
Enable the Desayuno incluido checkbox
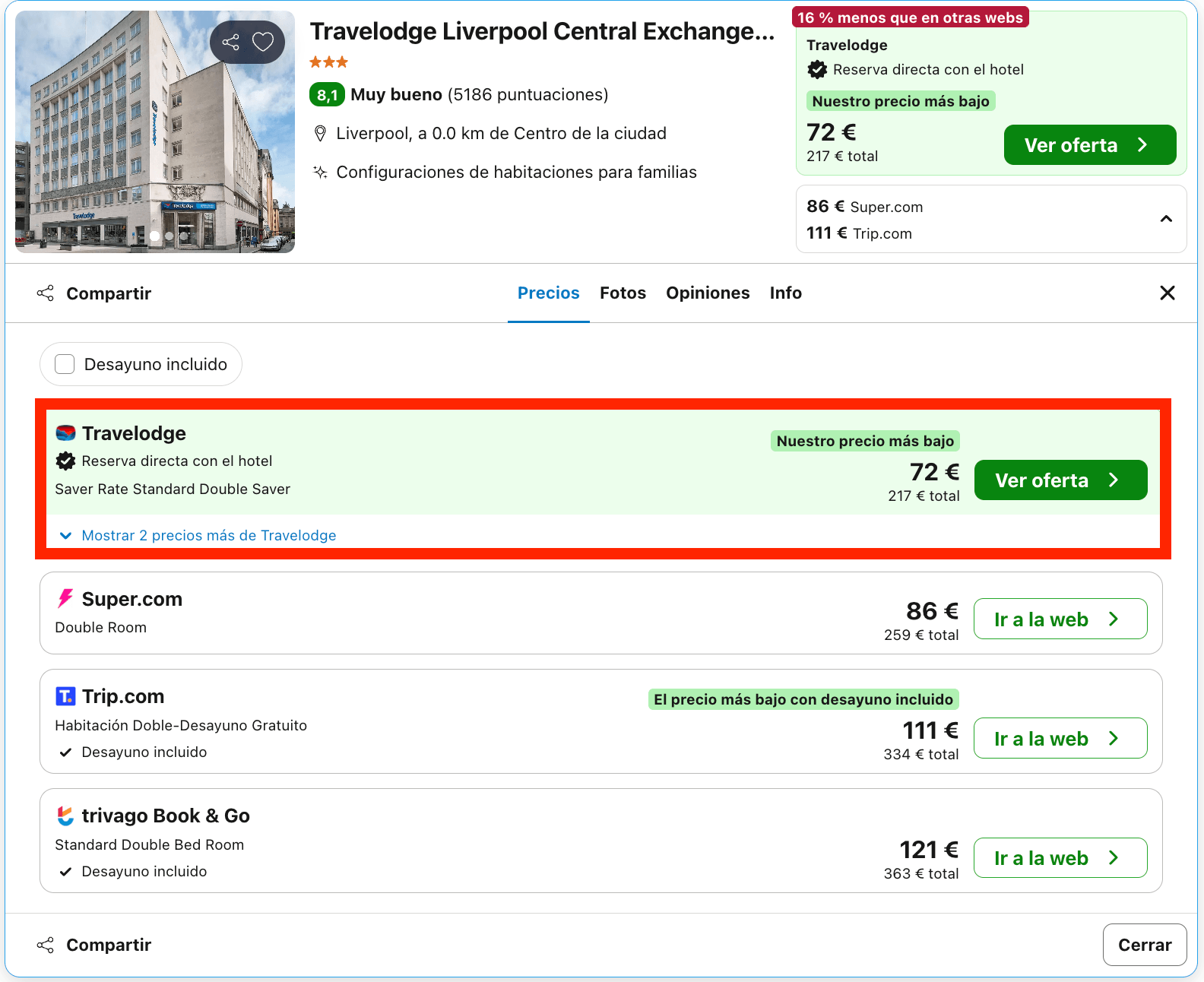65,364
